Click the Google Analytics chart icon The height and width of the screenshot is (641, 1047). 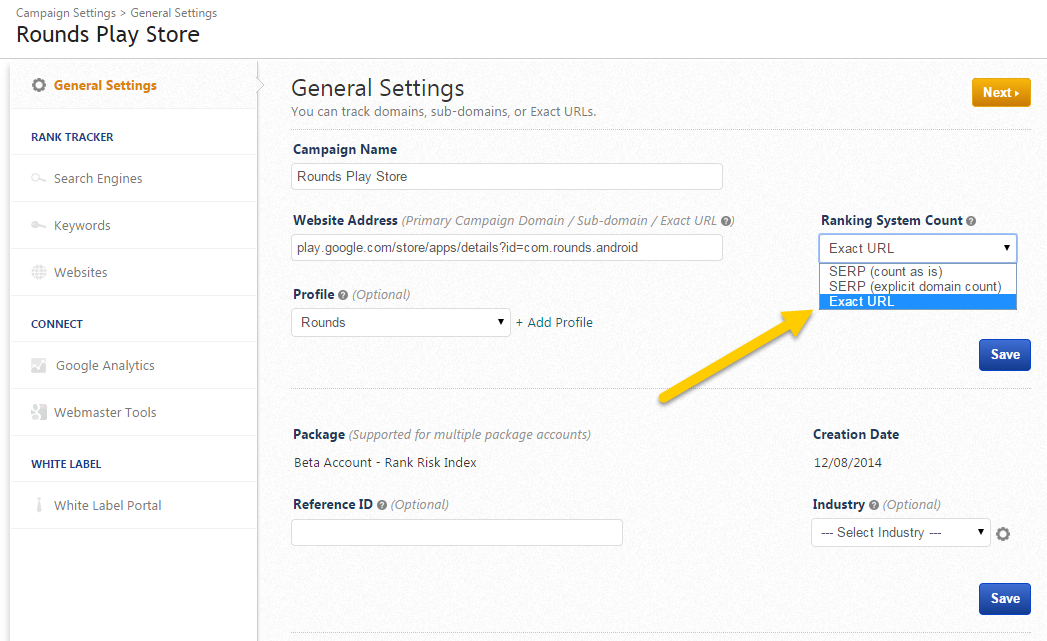click(x=39, y=366)
